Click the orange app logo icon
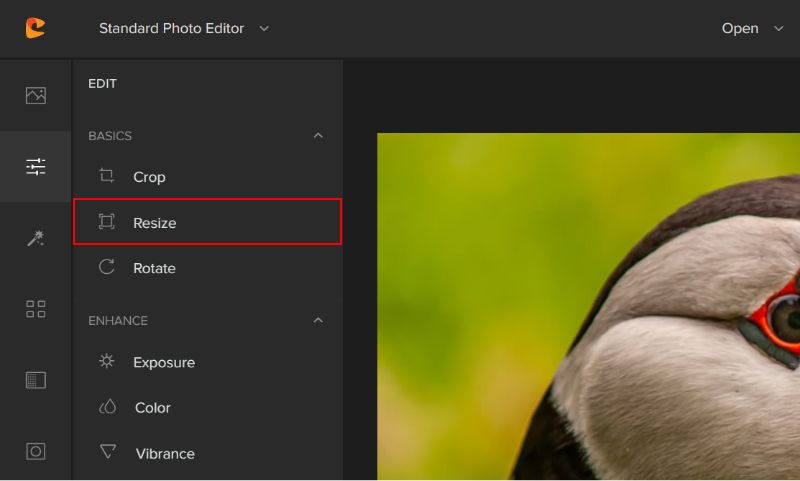Viewport: 800px width, 481px height. [x=35, y=28]
